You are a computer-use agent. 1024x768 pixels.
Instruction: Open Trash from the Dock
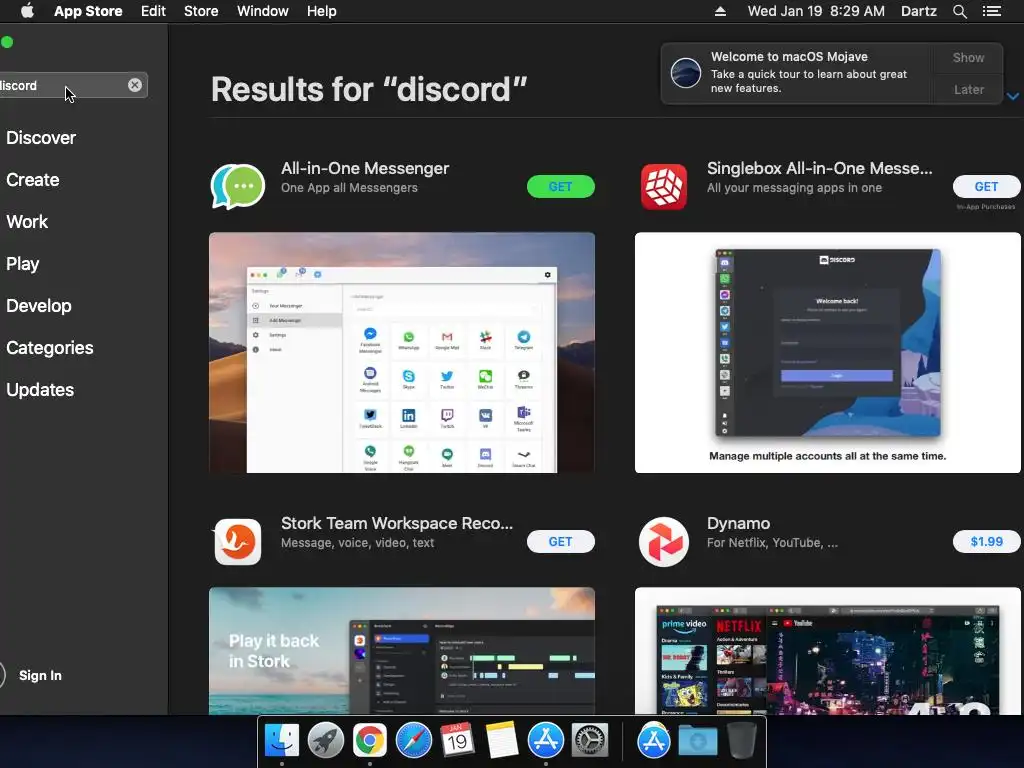[x=742, y=741]
